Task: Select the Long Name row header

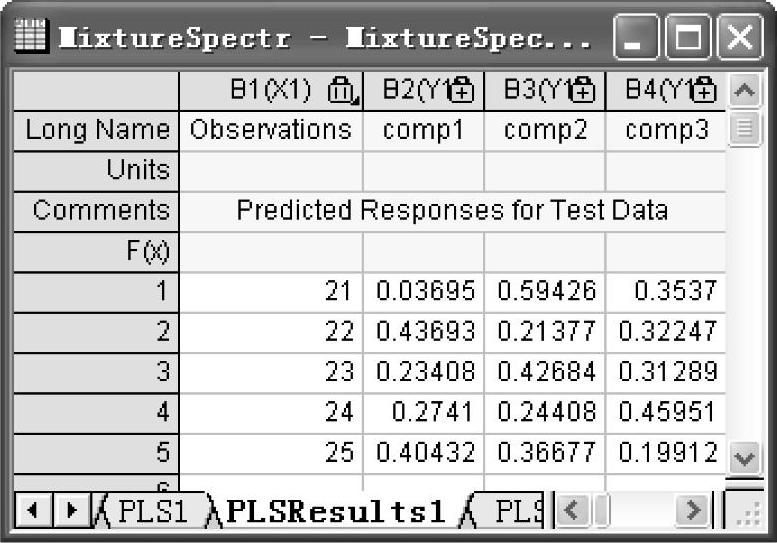Action: click(x=96, y=130)
